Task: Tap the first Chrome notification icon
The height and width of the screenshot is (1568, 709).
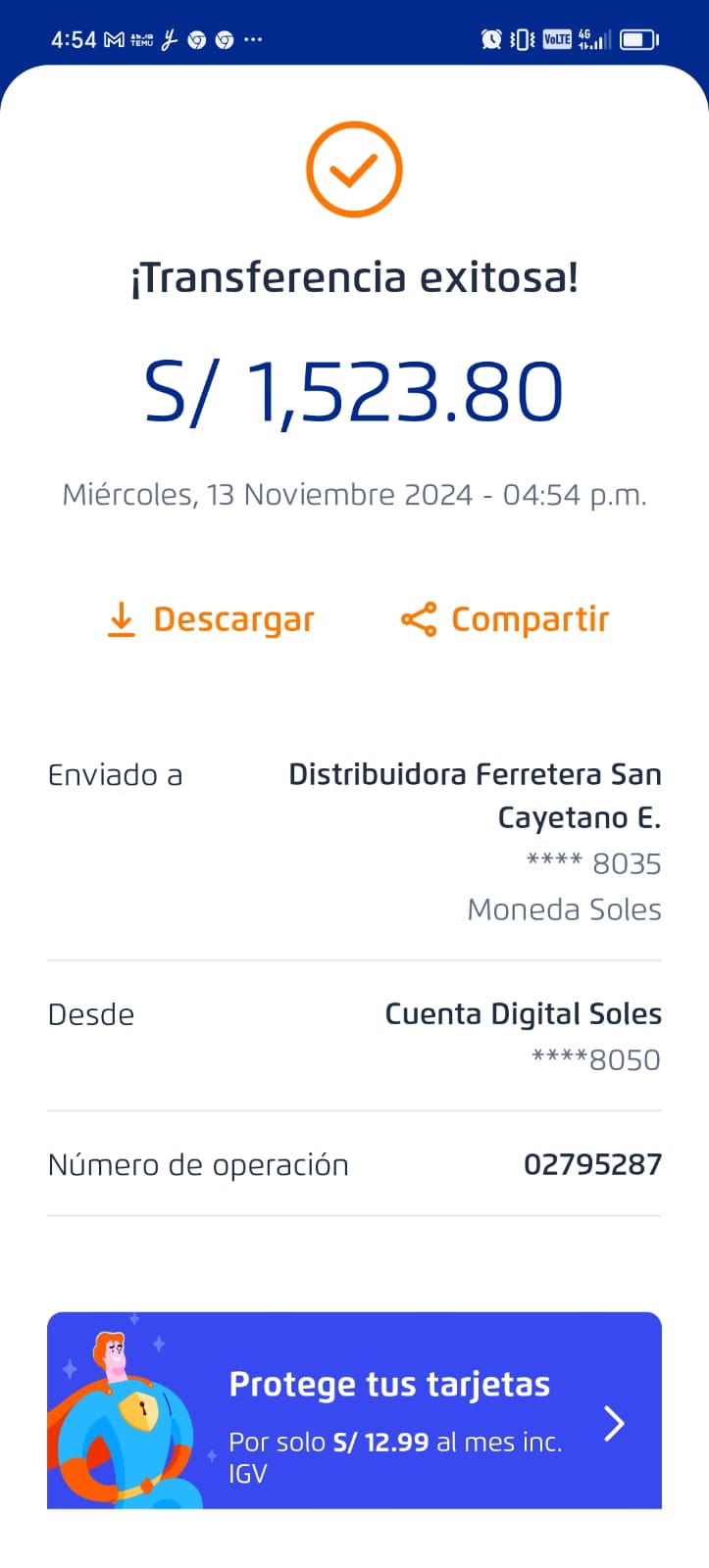Action: pyautogui.click(x=197, y=40)
